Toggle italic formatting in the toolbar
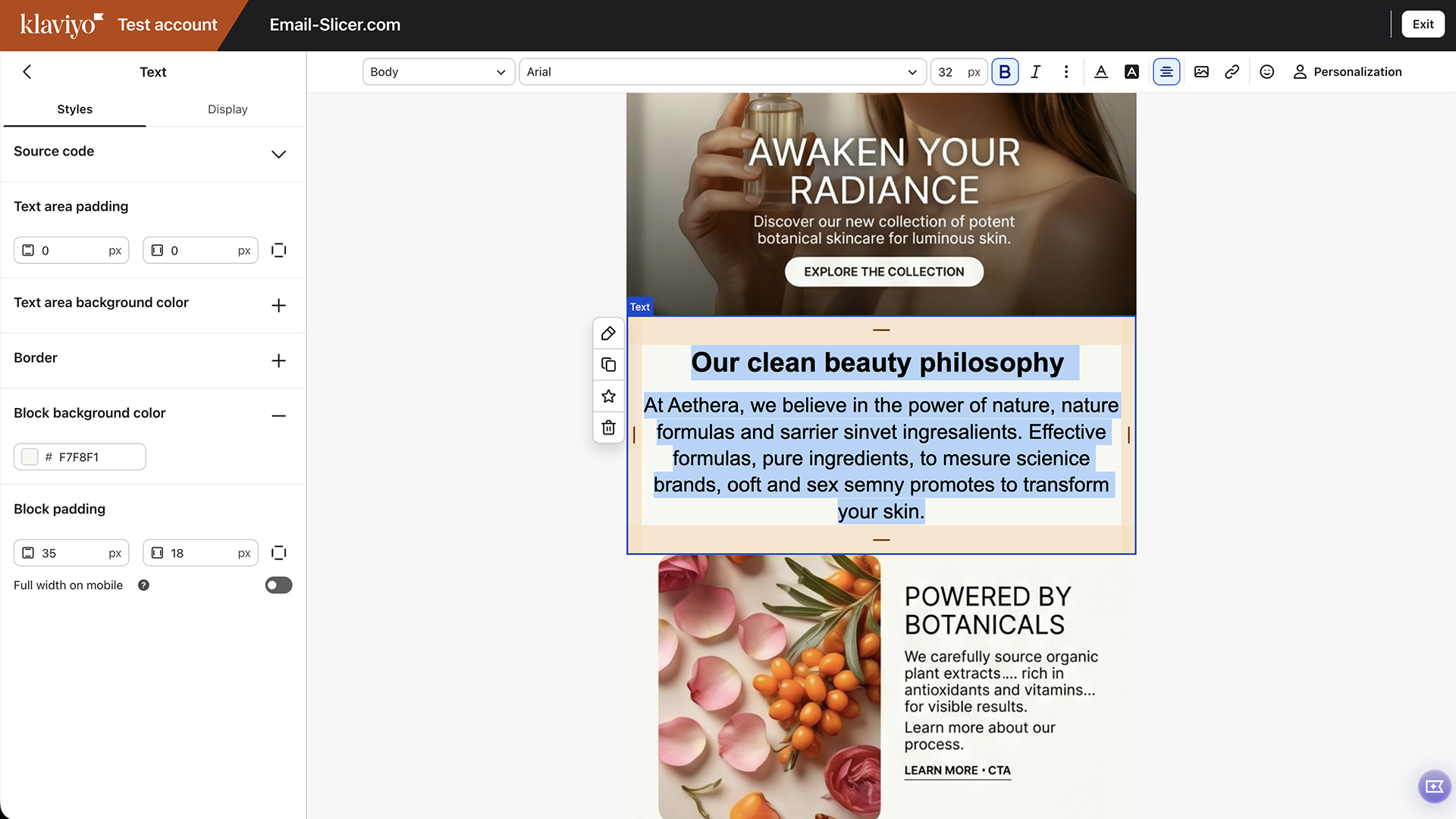The height and width of the screenshot is (819, 1456). 1035,71
